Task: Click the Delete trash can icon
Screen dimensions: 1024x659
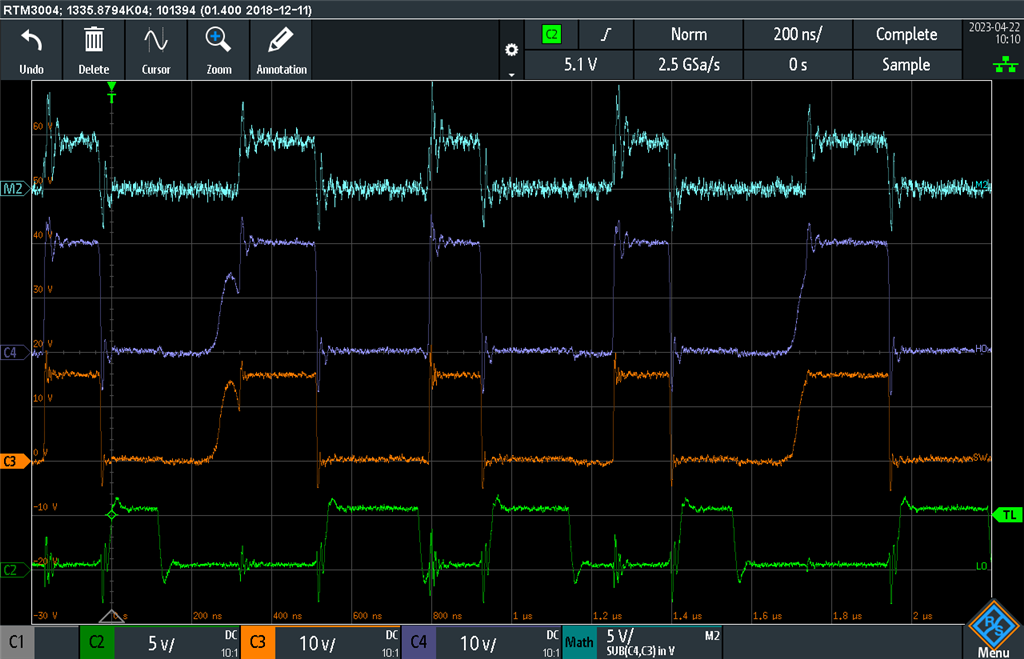Action: 93,40
